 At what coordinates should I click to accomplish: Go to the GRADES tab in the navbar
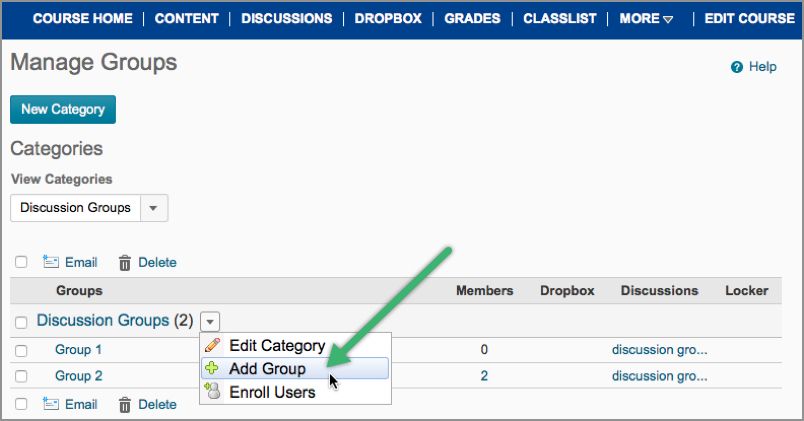[x=472, y=18]
